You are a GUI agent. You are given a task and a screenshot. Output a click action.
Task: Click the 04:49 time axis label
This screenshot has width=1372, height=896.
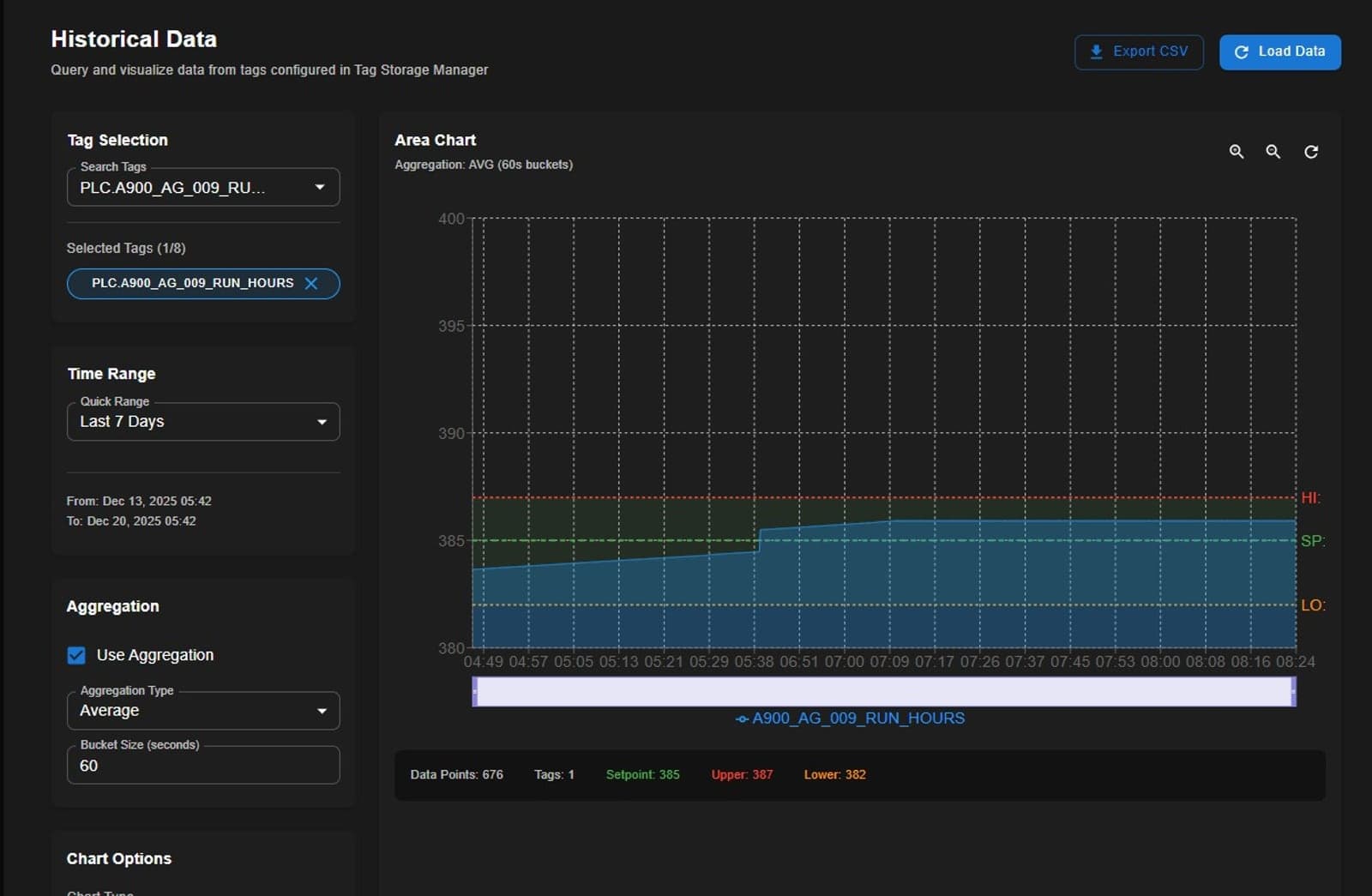point(484,662)
